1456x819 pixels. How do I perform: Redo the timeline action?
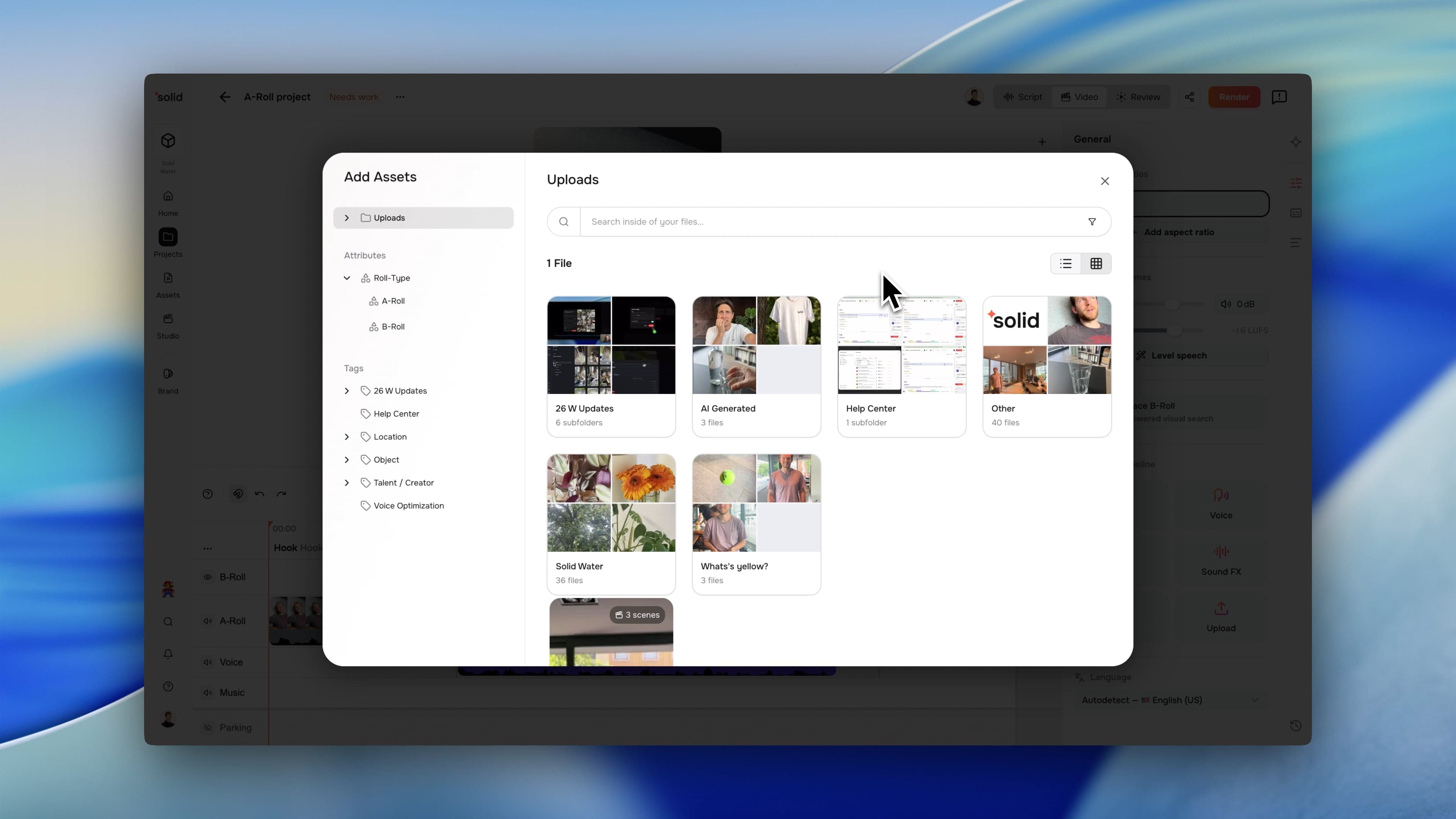pyautogui.click(x=281, y=494)
